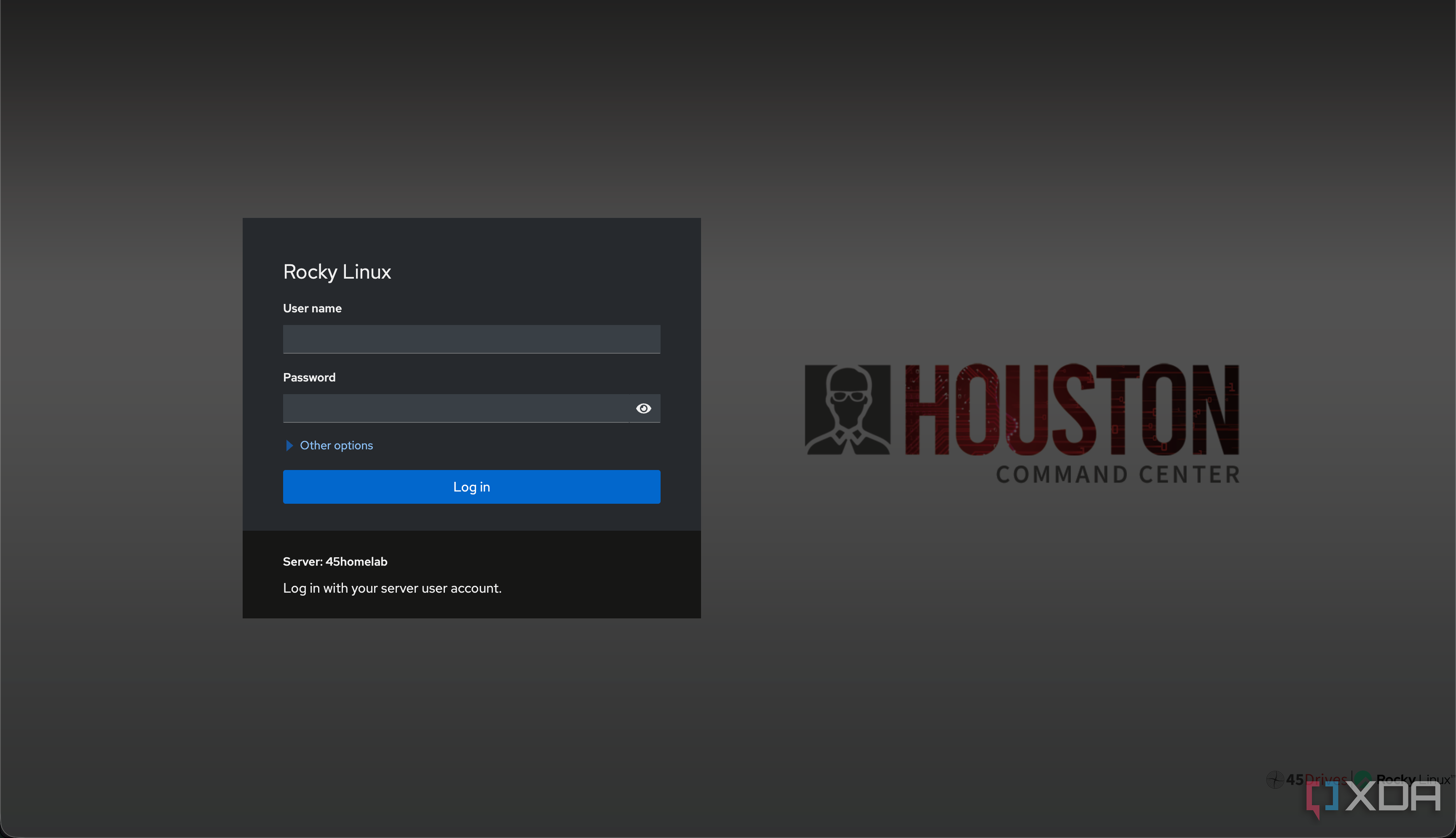Click 'Log in with your server user account.' text
The image size is (1456, 838).
tap(392, 588)
